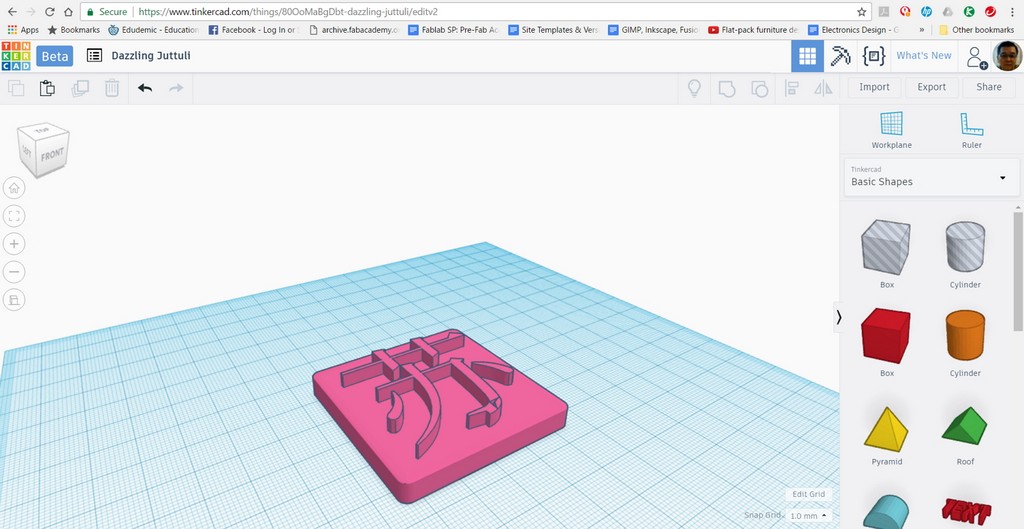Redo the last action
This screenshot has height=529, width=1024.
[176, 88]
